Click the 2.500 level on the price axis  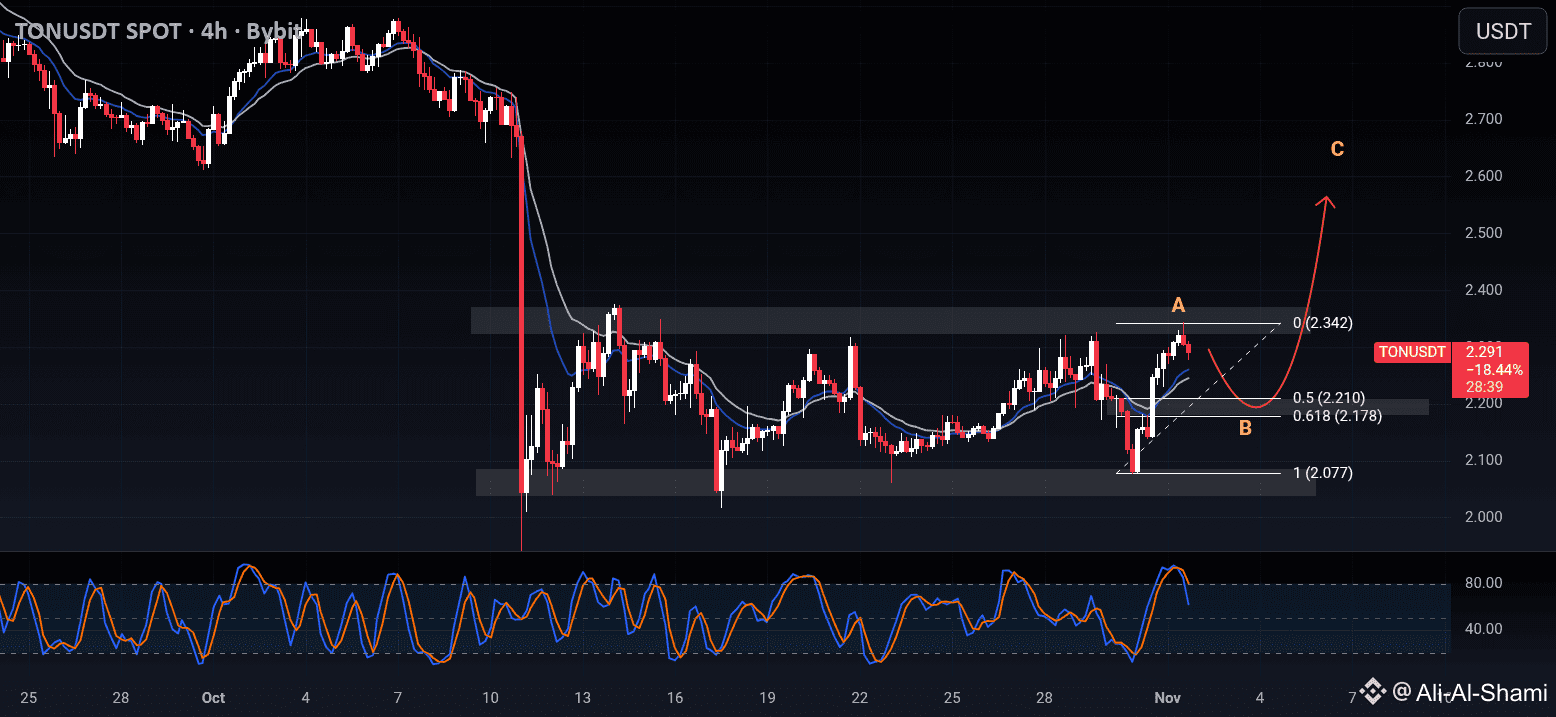pos(1483,233)
